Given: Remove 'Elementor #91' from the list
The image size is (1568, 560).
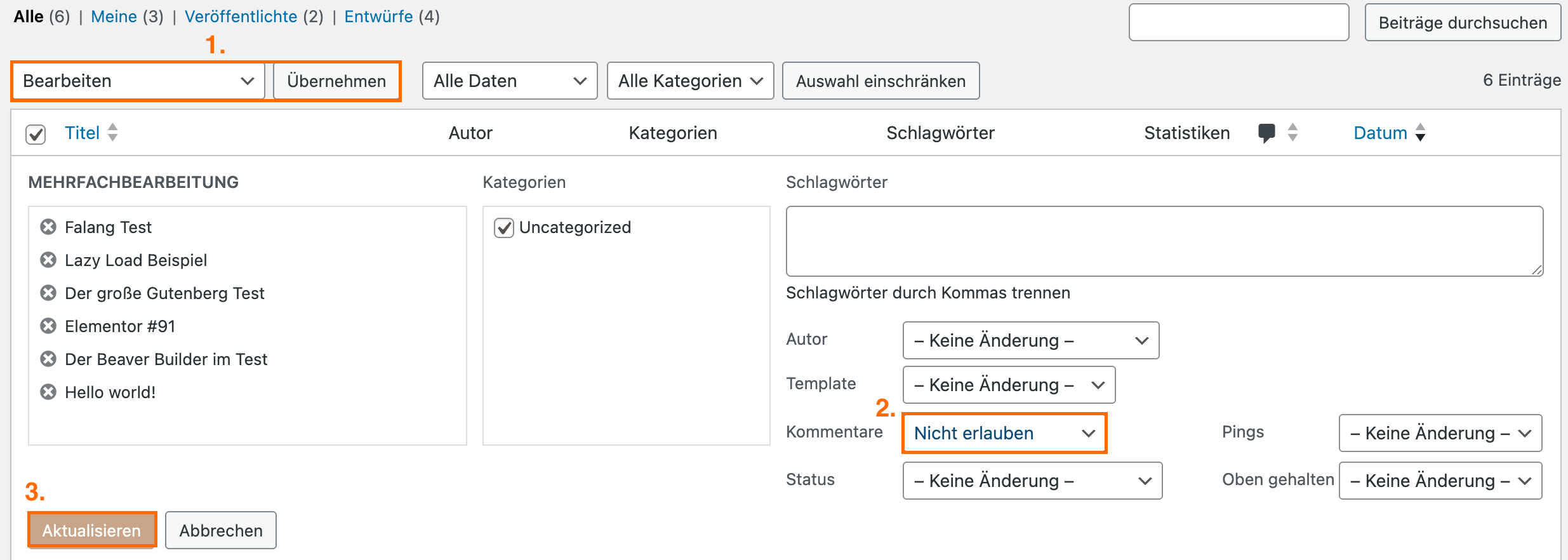Looking at the screenshot, I should tap(48, 326).
